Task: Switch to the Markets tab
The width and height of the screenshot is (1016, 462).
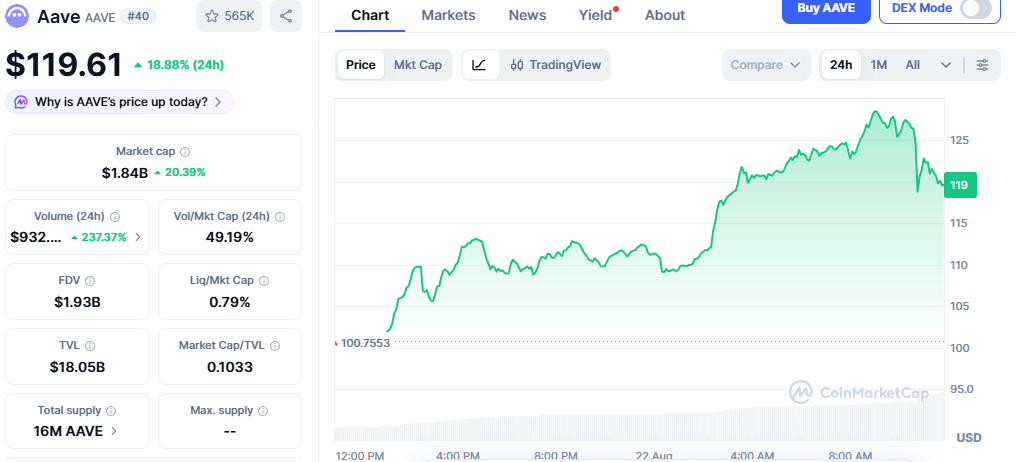Action: [448, 15]
